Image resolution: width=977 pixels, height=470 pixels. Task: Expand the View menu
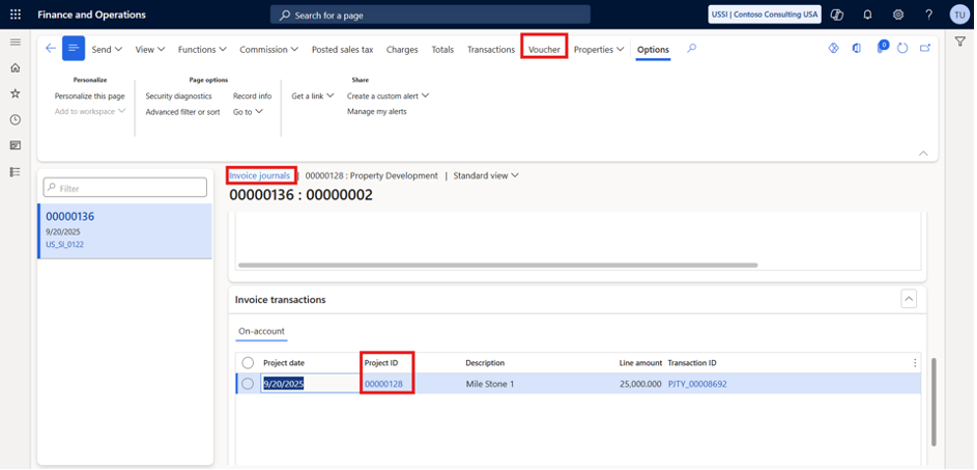coord(150,49)
